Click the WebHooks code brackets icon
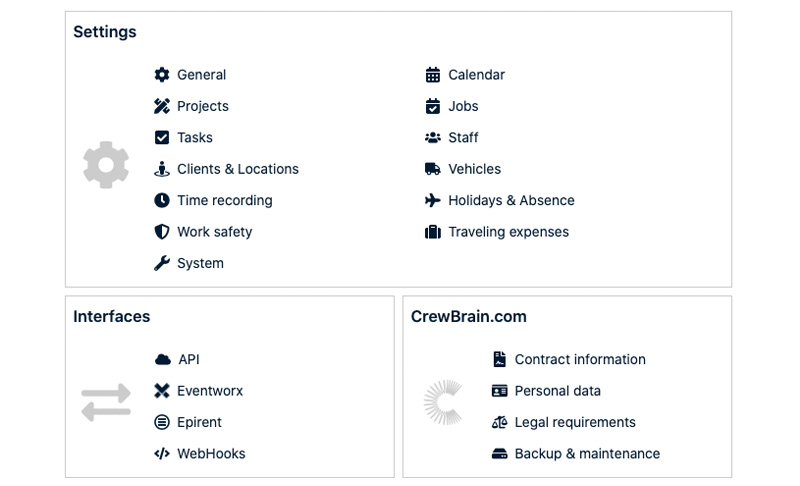 tap(162, 453)
